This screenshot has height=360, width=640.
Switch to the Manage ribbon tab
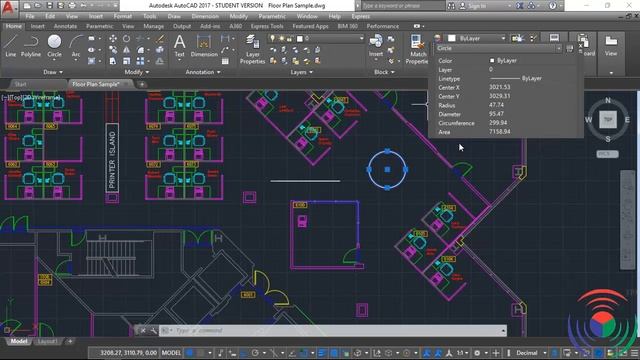[x=153, y=26]
